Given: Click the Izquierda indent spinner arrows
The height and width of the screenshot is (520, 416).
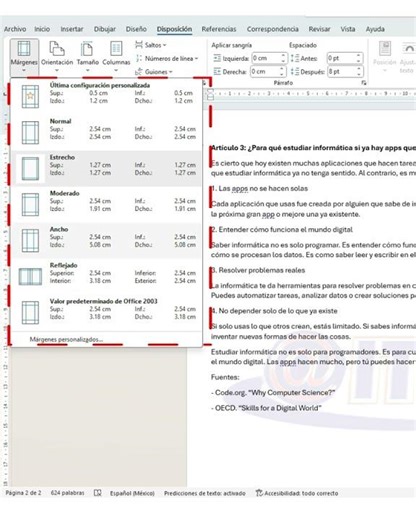Looking at the screenshot, I should coord(283,58).
